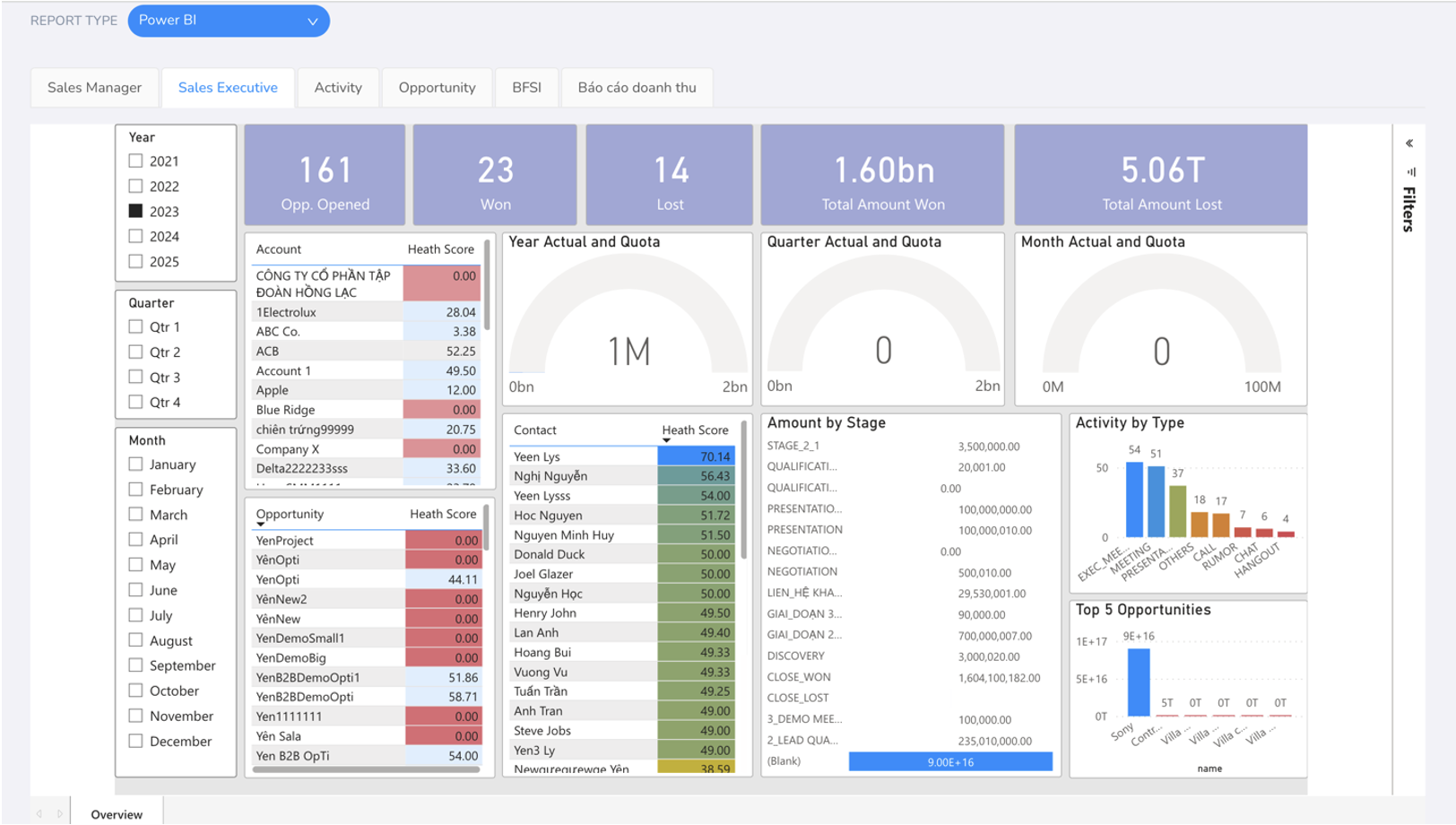
Task: Click the blue (Blank) bar in Amount by Stage
Action: click(x=950, y=762)
